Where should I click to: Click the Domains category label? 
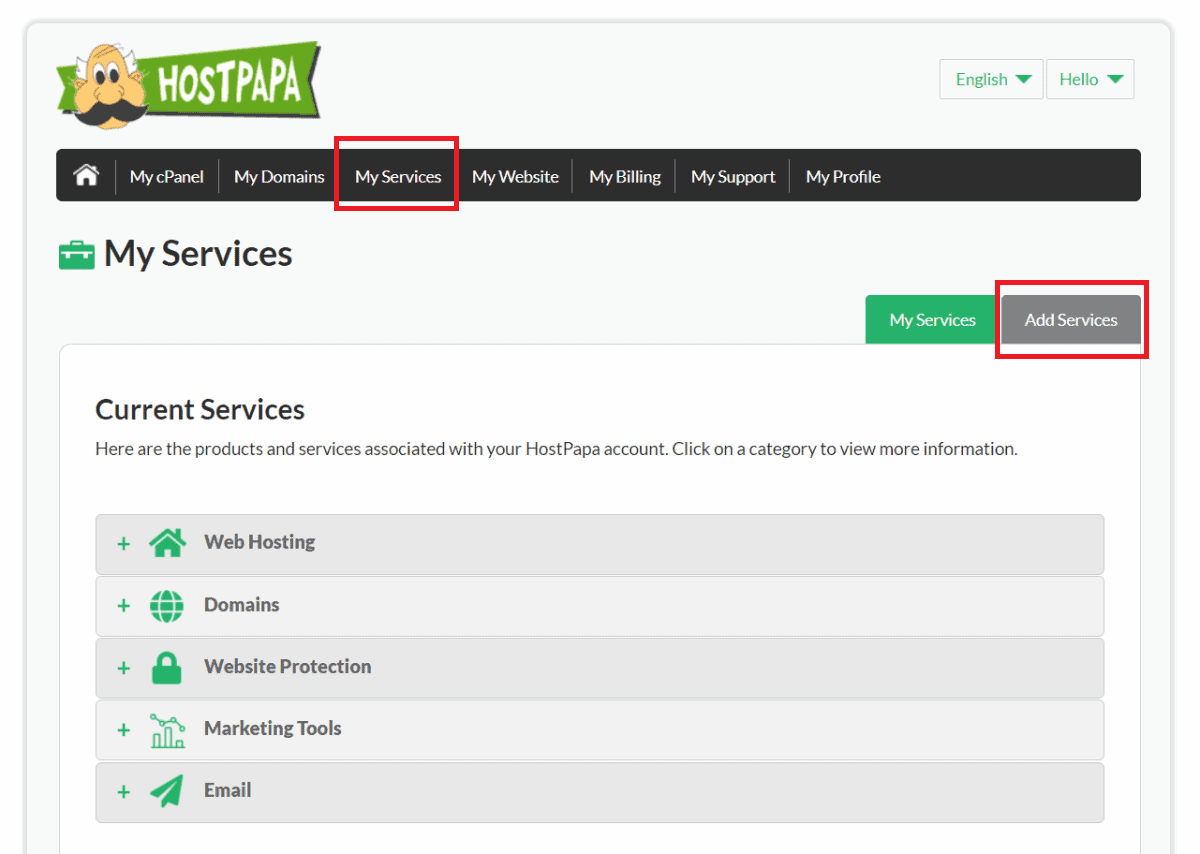pyautogui.click(x=242, y=604)
